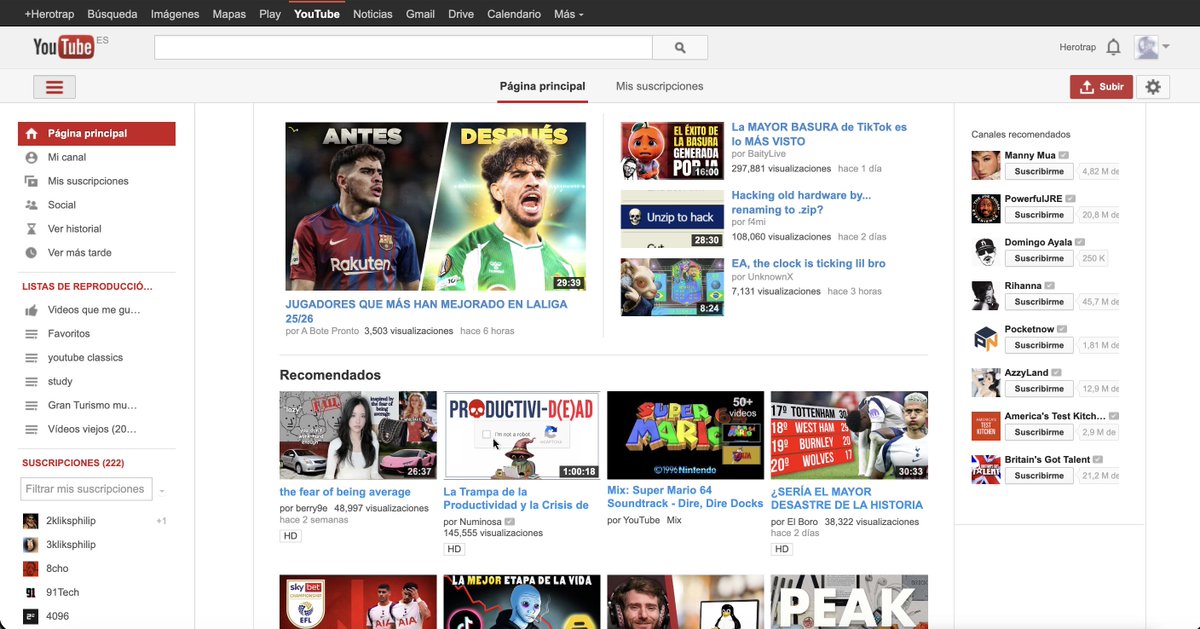Open the 2kliksphilip subscription avatar
1200x629 pixels.
(x=31, y=521)
